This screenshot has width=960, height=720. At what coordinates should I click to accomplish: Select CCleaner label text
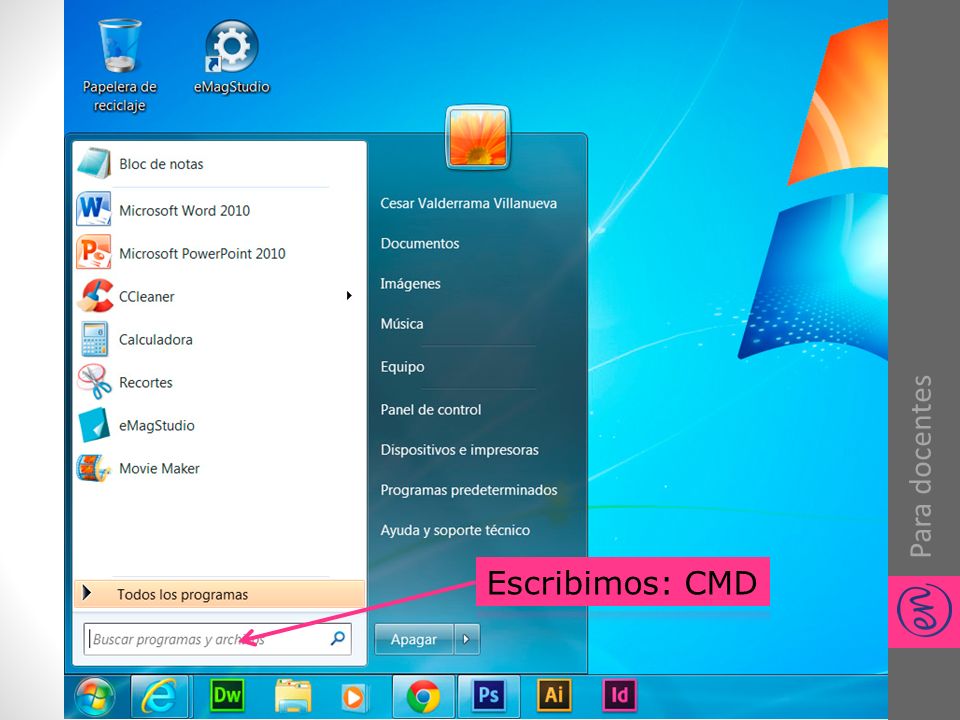click(x=146, y=296)
